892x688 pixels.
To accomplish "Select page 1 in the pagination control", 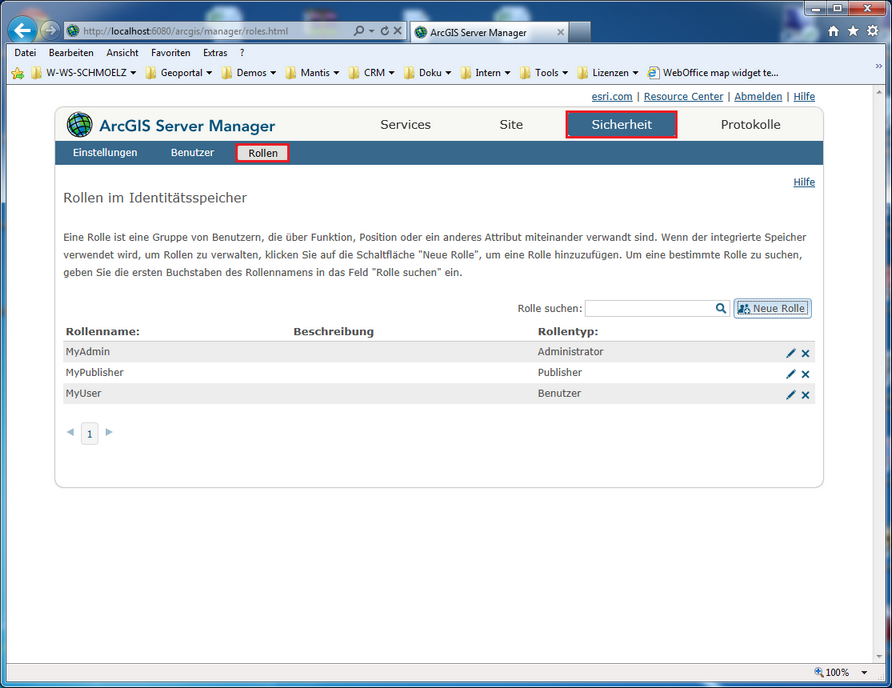I will [x=89, y=433].
